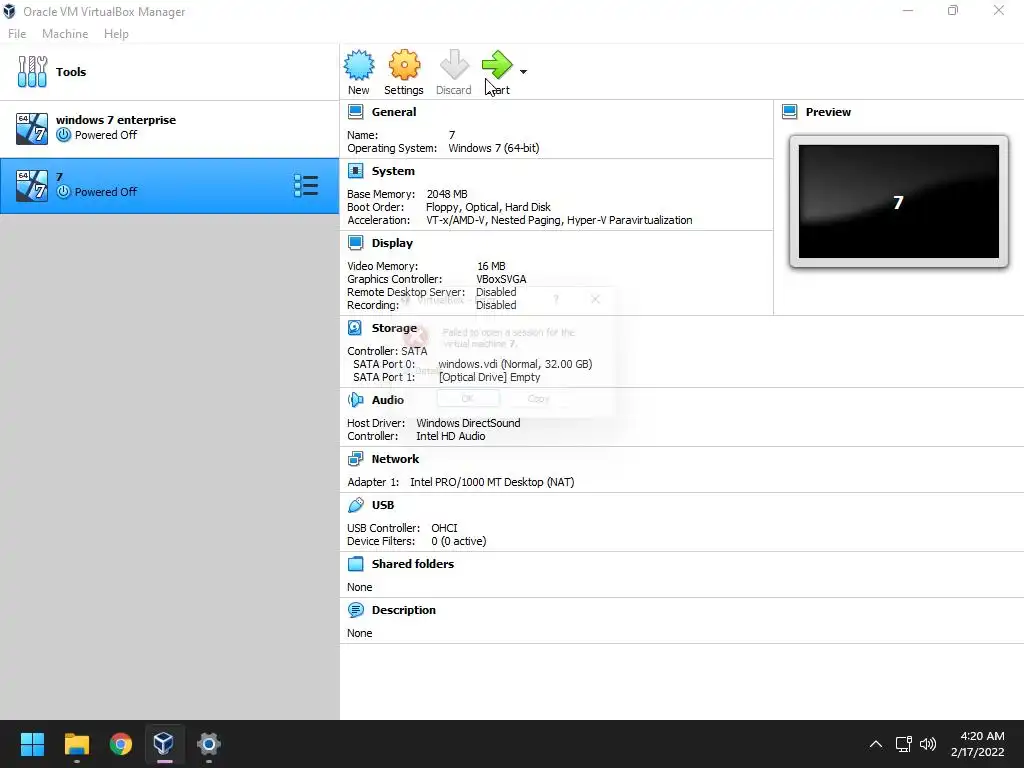Open the USB section heading
The height and width of the screenshot is (768, 1024).
tap(383, 505)
